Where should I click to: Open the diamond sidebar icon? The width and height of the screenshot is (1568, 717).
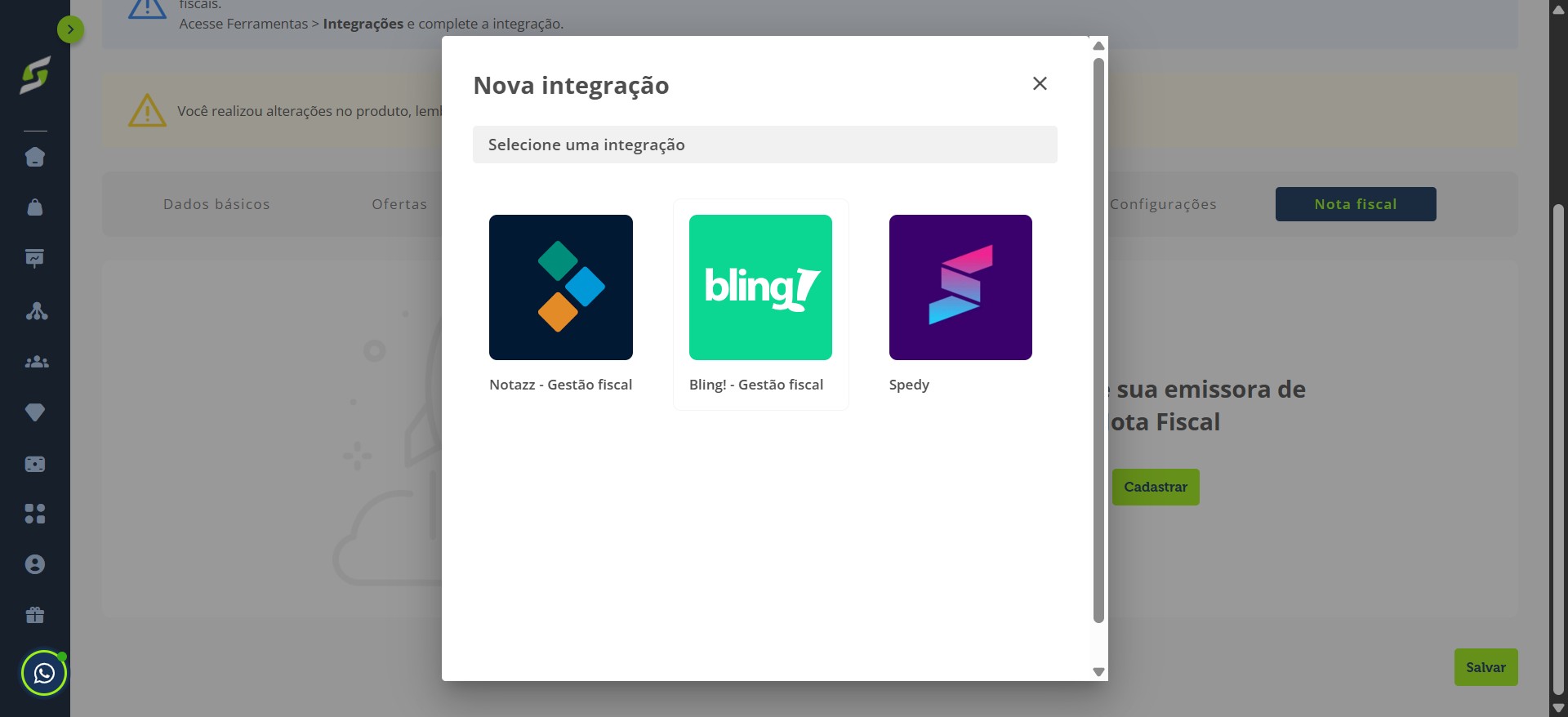pos(35,412)
